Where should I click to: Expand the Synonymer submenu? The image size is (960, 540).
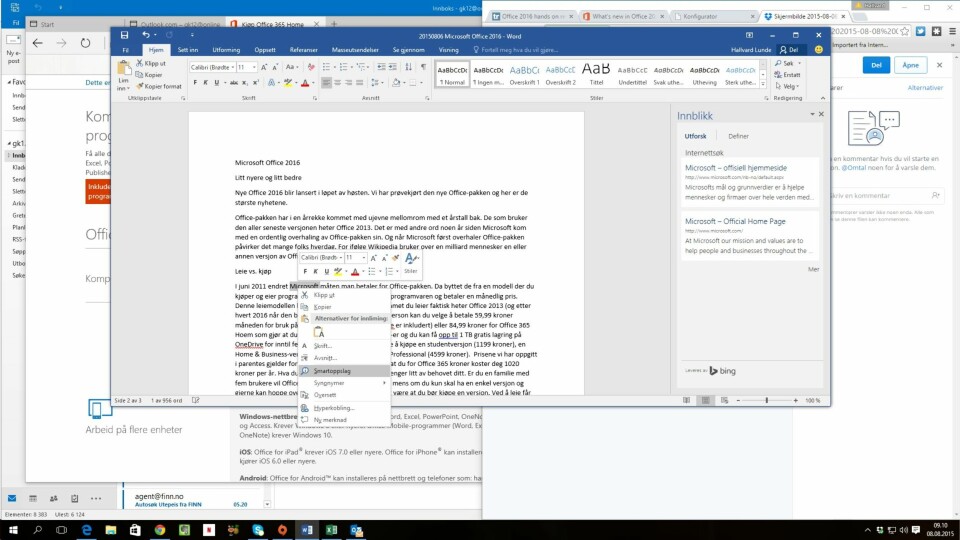pos(330,382)
